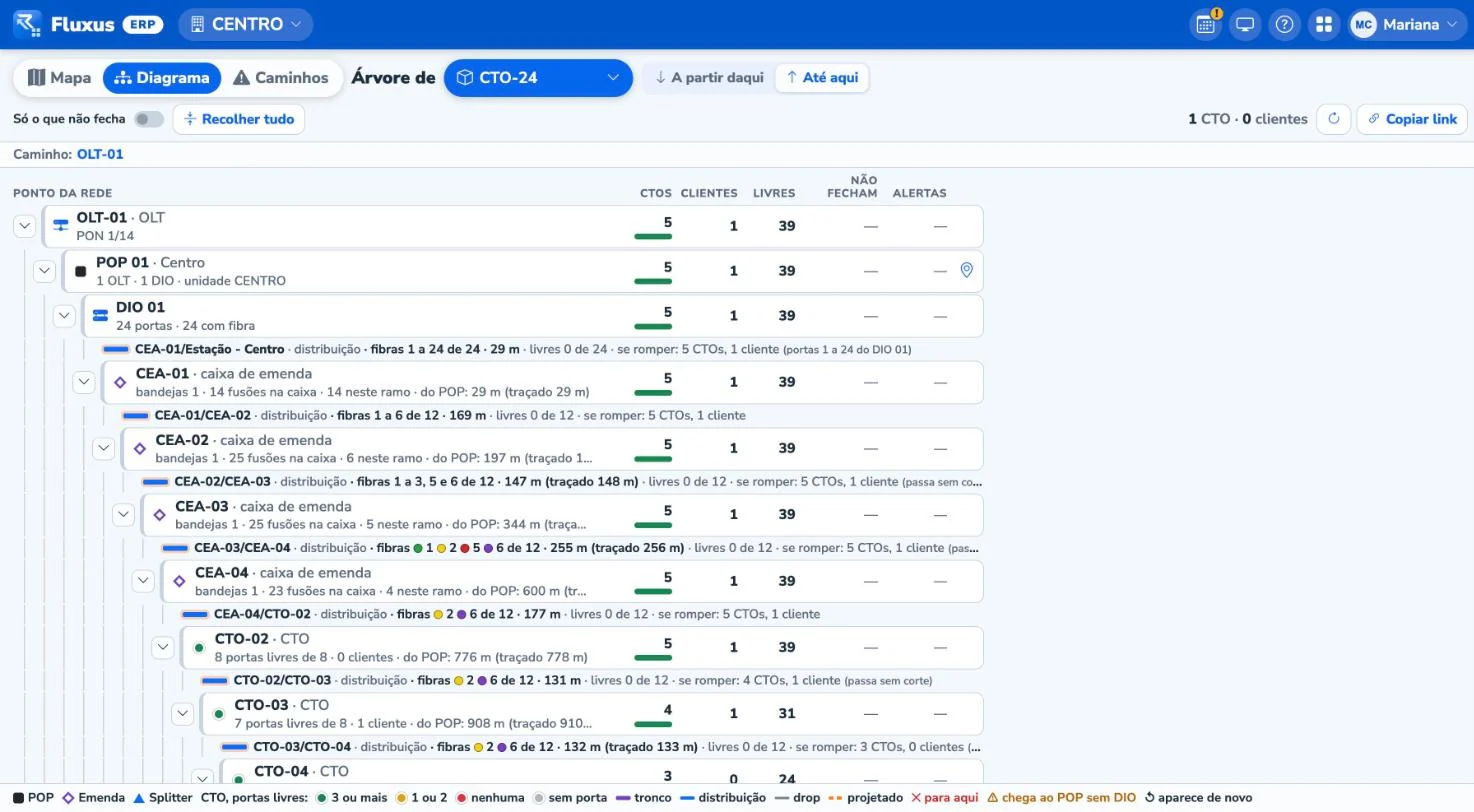This screenshot has height=812, width=1474.
Task: Click the green CTOS bar on CTO-03 row
Action: click(x=653, y=724)
